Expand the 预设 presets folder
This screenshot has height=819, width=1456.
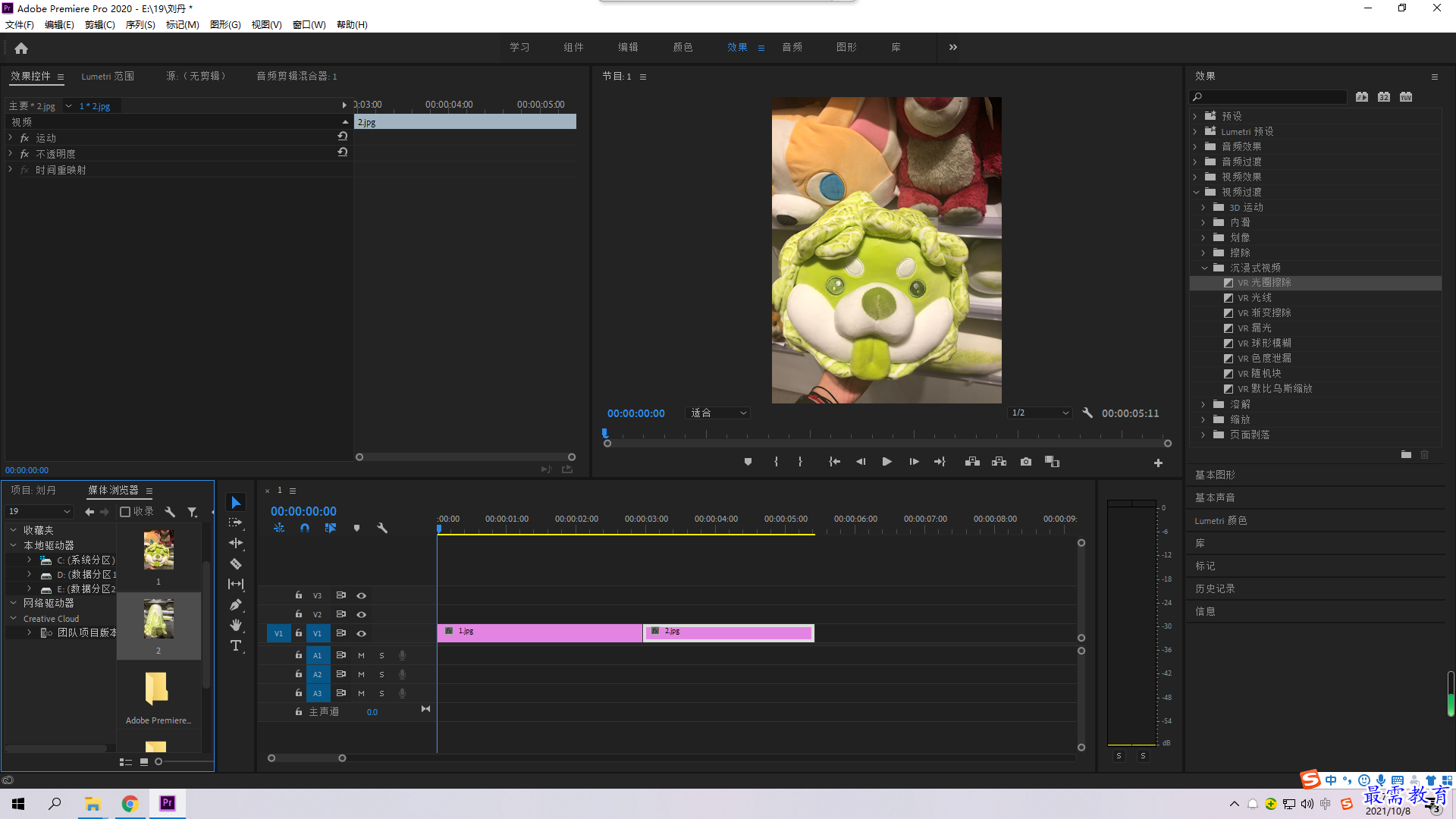point(1195,116)
